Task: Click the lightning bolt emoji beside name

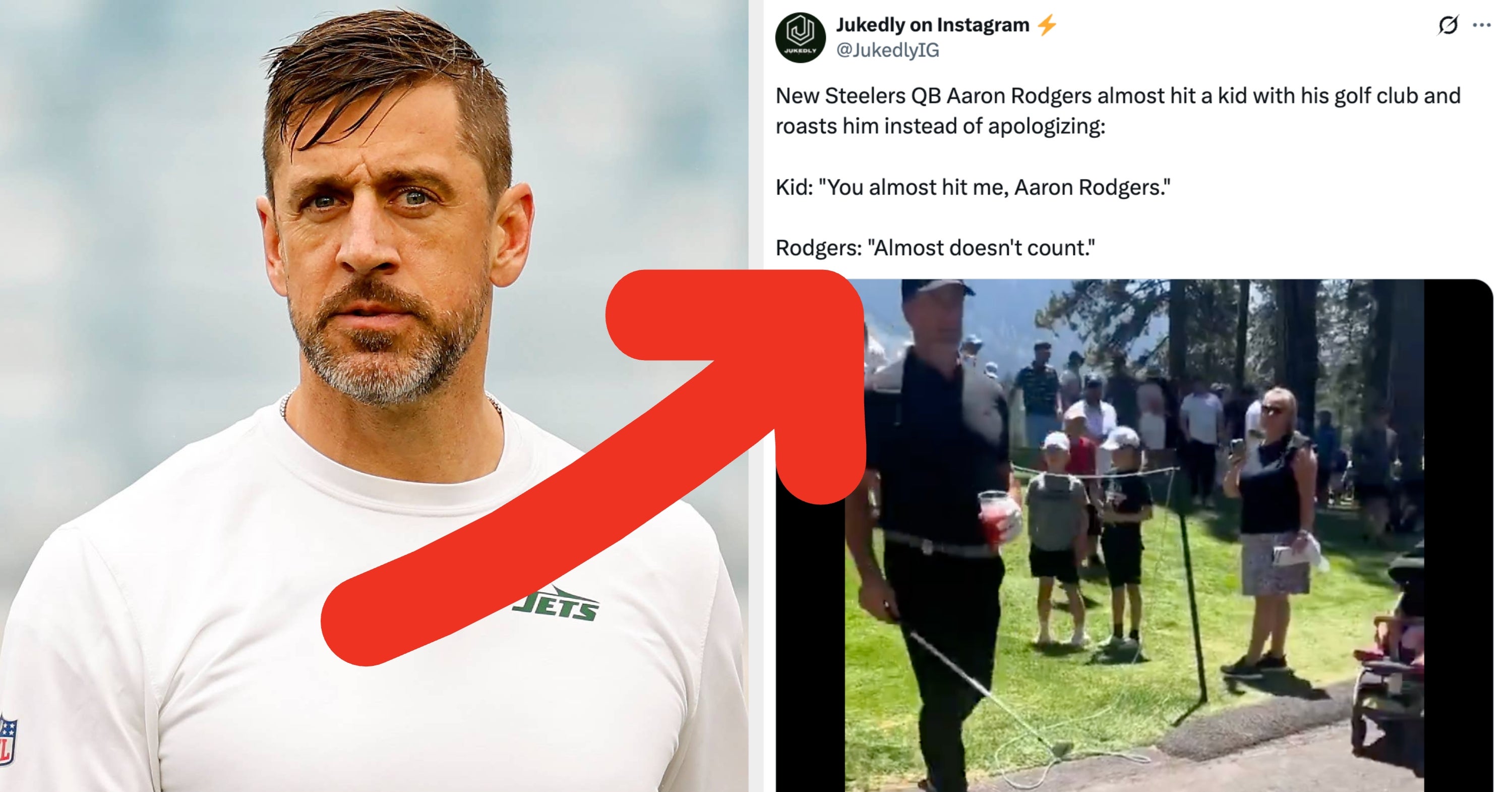Action: click(1047, 25)
